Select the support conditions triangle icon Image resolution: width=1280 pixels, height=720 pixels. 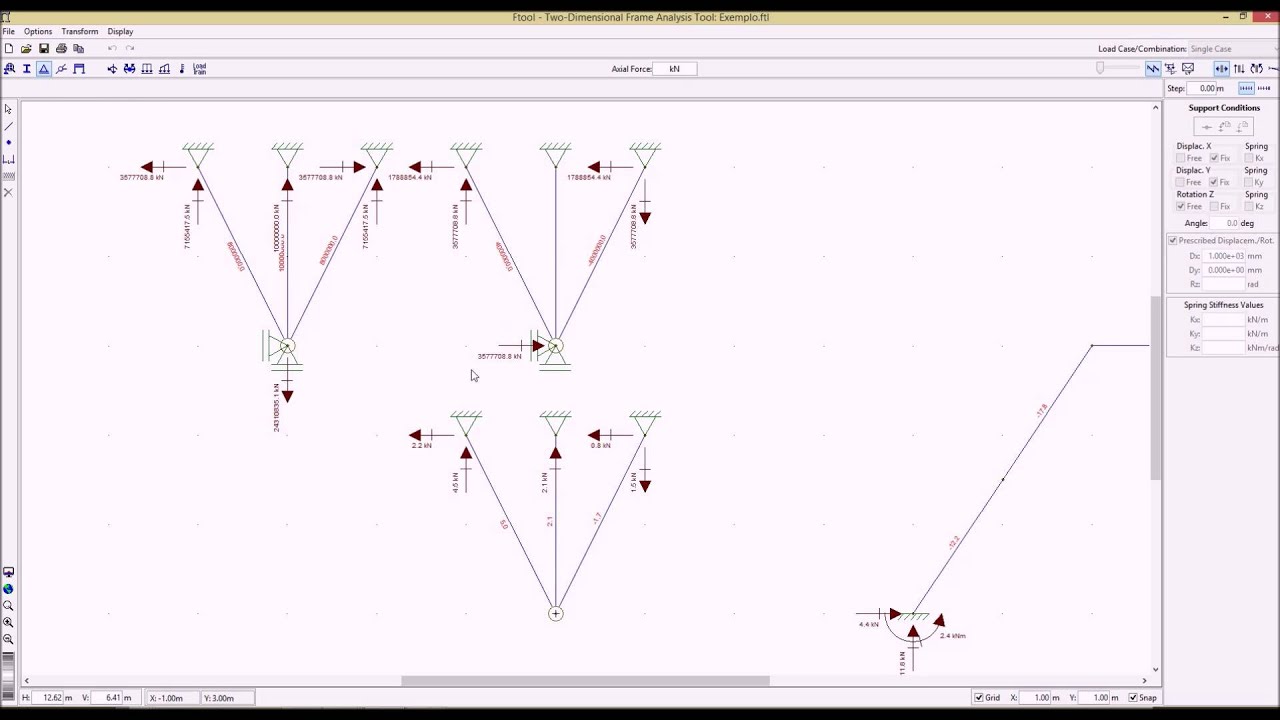coord(44,68)
